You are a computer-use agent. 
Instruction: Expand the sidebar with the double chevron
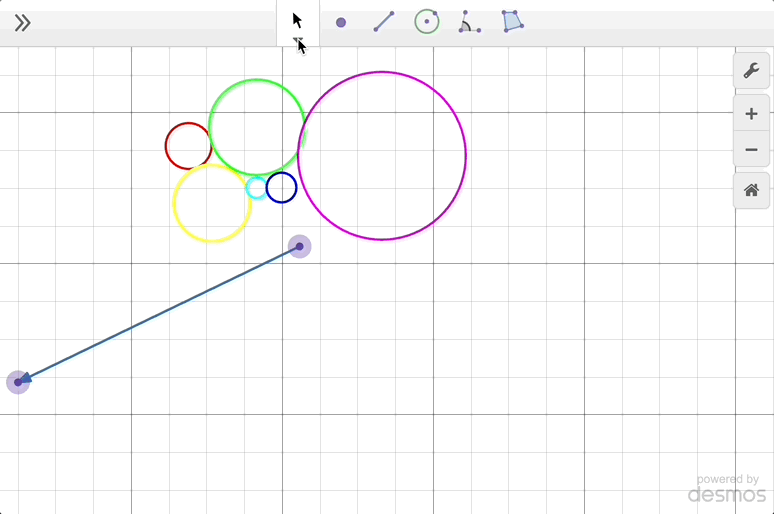[22, 23]
